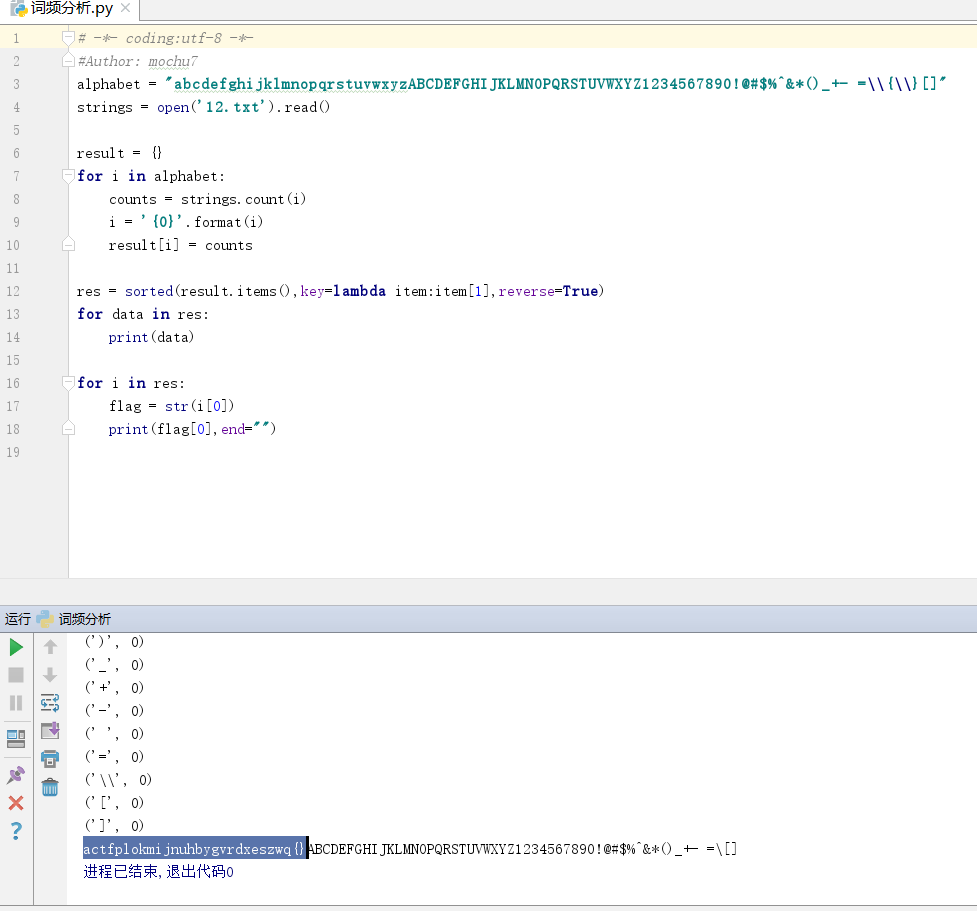Toggle scroll to end of console output

coord(50,731)
